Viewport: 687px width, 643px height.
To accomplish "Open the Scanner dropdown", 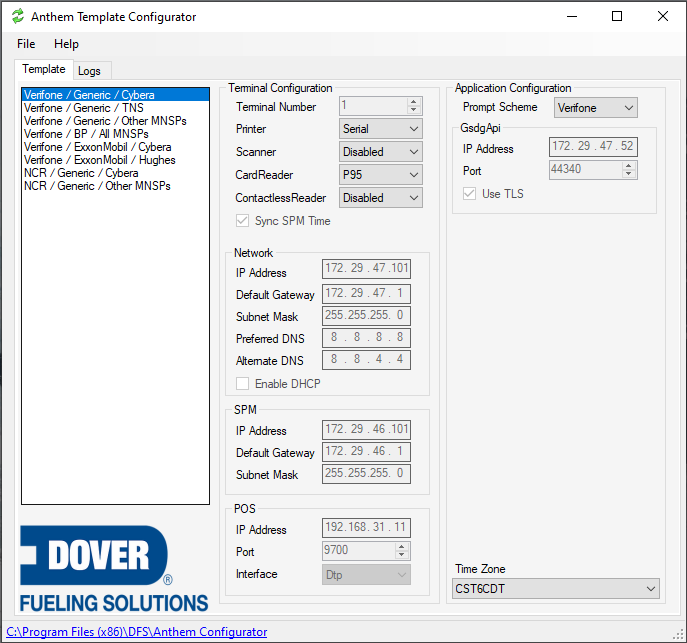I will [x=380, y=152].
